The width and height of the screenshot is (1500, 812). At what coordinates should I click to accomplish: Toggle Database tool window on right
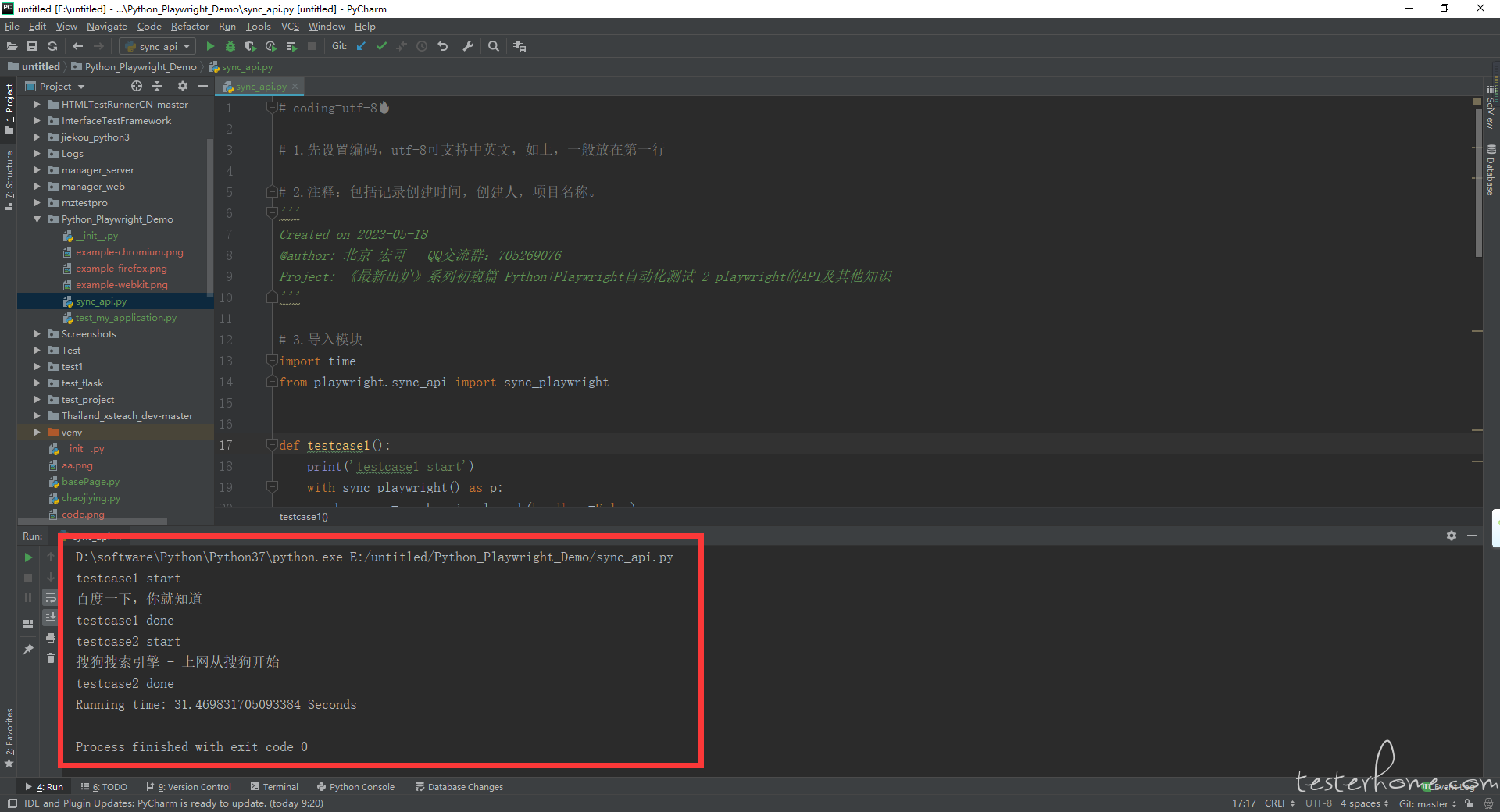tap(1491, 169)
